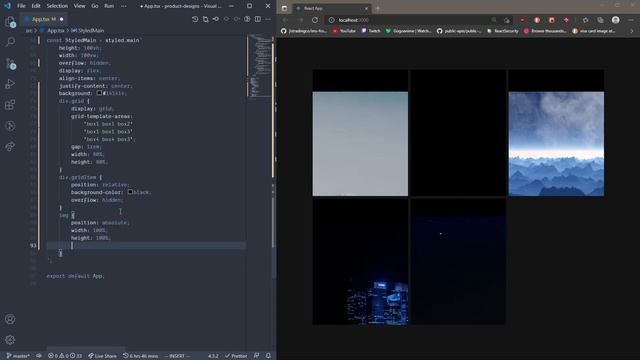Screen dimensions: 640x360
Task: Open VS Code notifications bell
Action: [x=268, y=356]
